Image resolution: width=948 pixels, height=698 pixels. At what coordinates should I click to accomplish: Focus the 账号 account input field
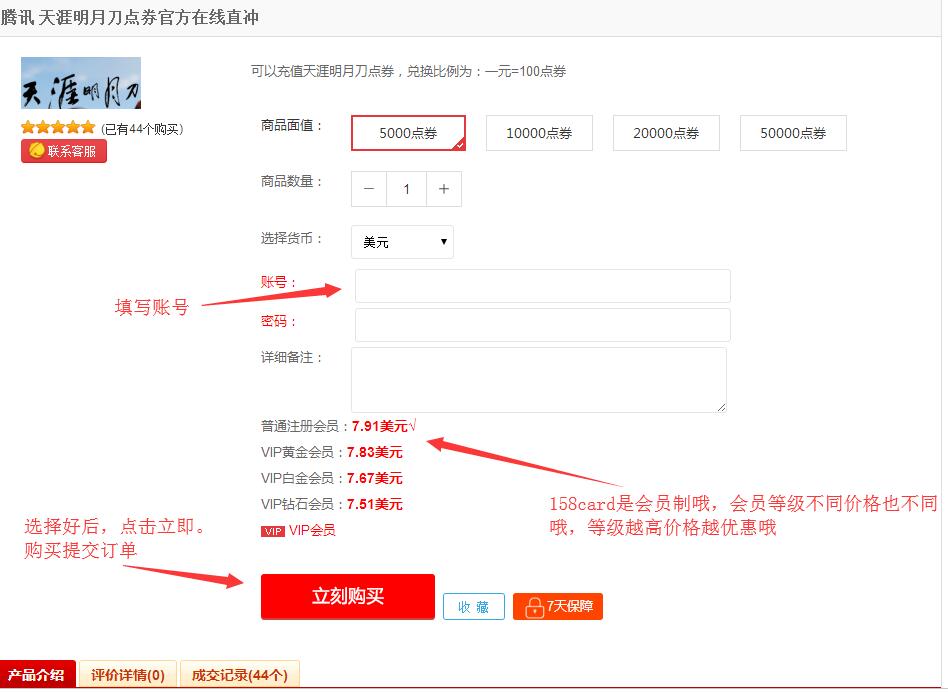point(542,286)
